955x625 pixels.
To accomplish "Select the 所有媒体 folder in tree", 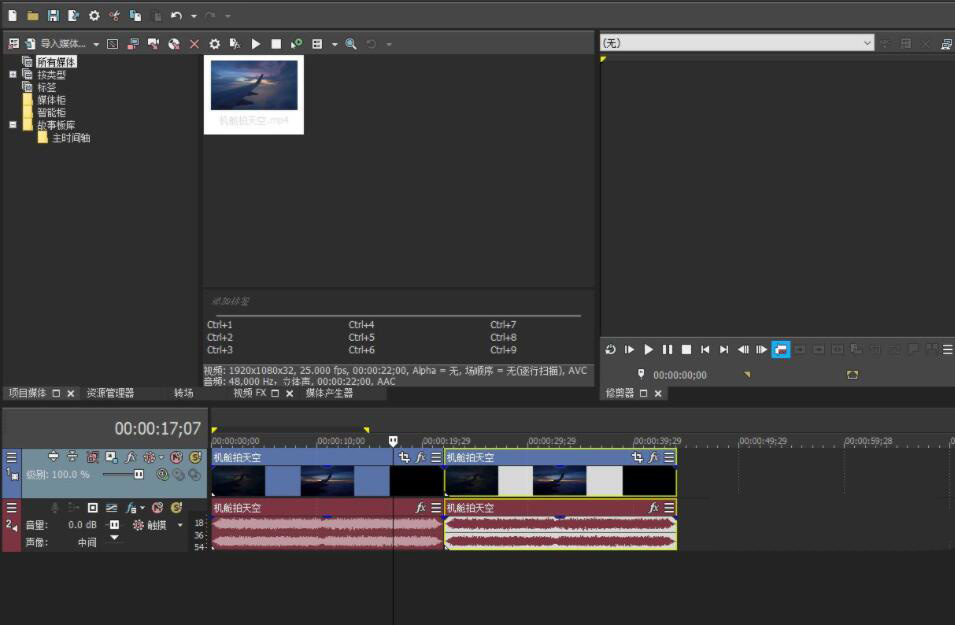I will point(56,62).
